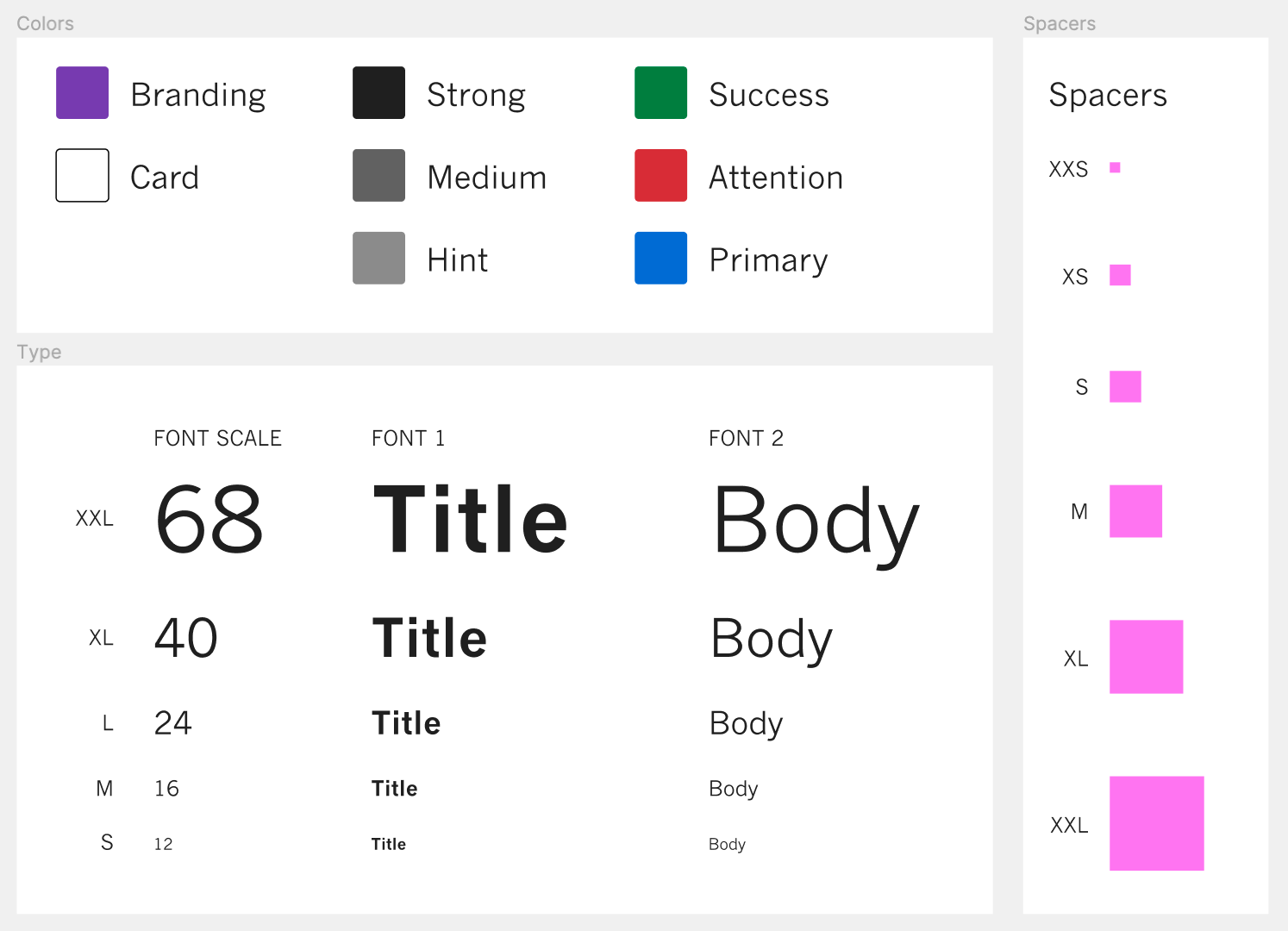Click the font scale number 68
The height and width of the screenshot is (931, 1288).
(x=209, y=519)
